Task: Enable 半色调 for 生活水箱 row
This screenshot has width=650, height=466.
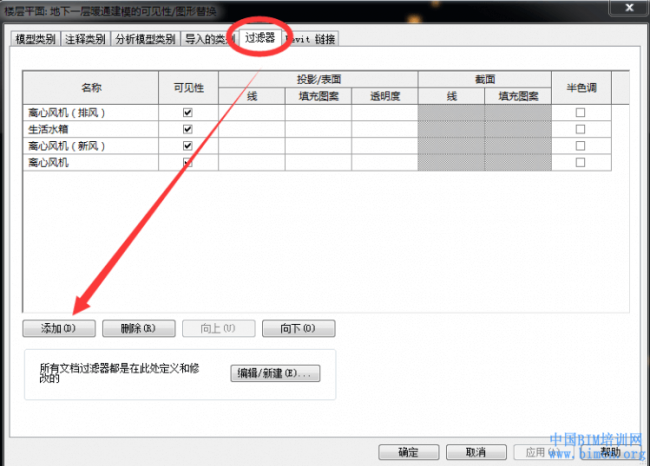Action: point(580,129)
